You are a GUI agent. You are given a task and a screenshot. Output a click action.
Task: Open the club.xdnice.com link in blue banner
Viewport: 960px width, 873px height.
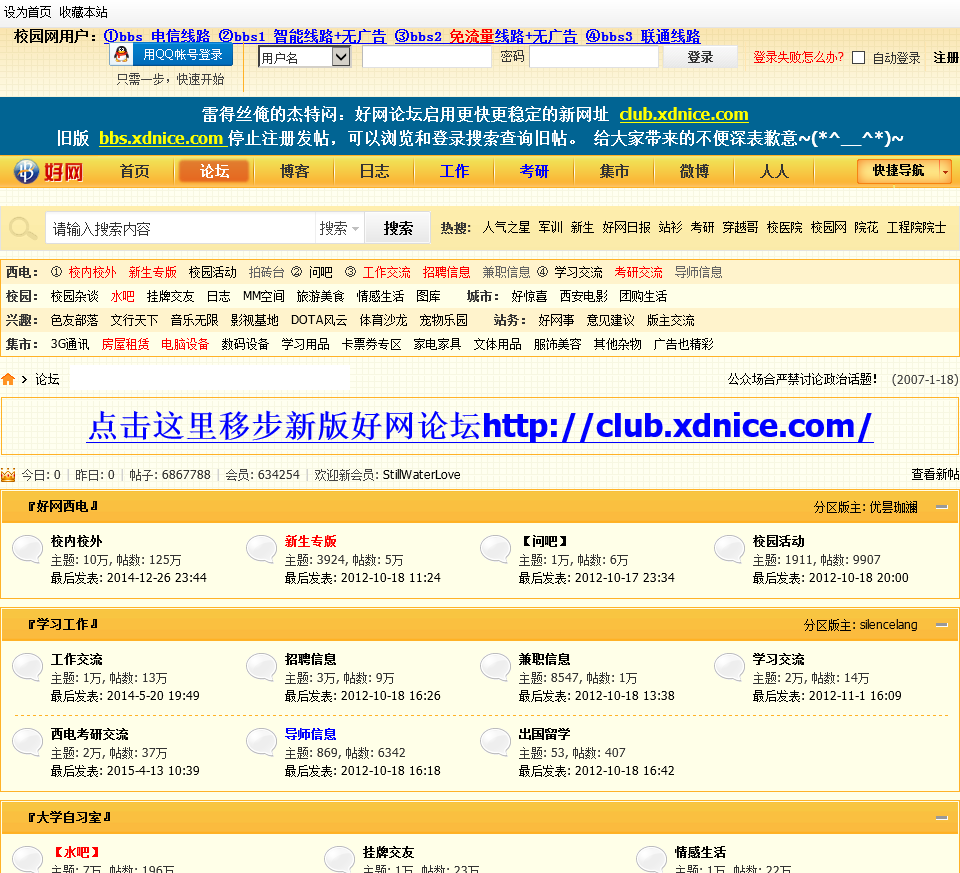(684, 114)
